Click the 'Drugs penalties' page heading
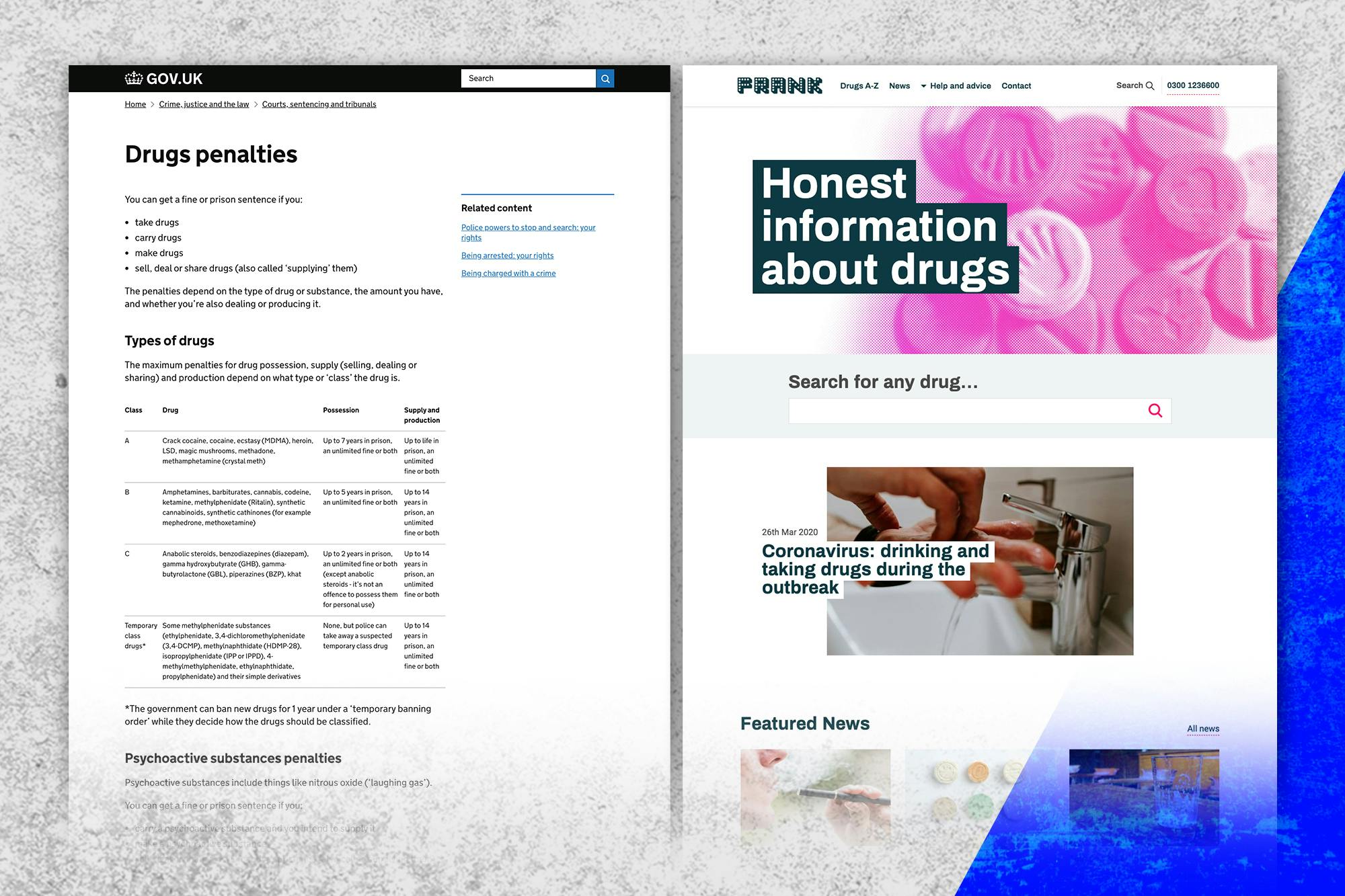This screenshot has height=896, width=1345. click(x=211, y=154)
